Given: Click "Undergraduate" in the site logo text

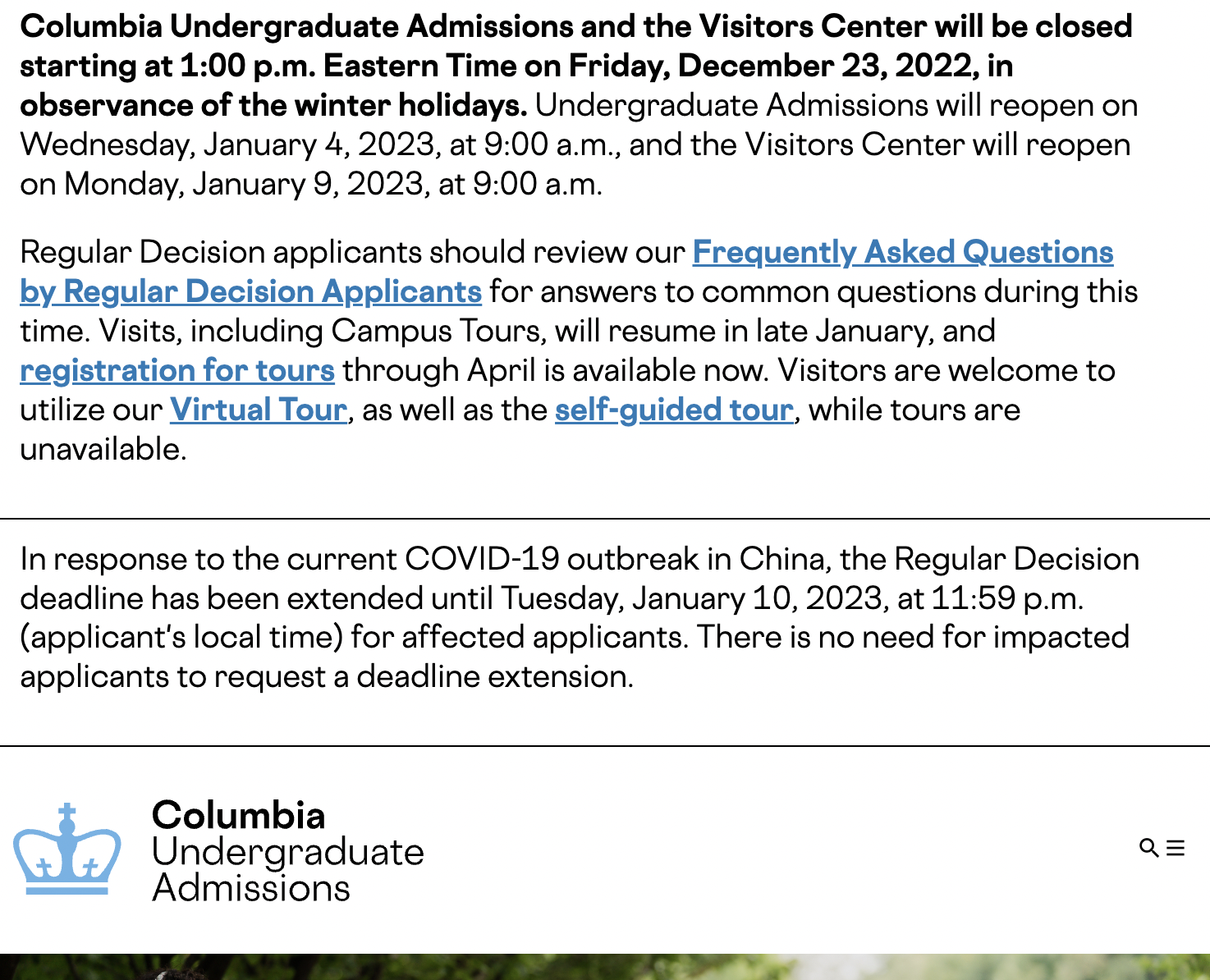Looking at the screenshot, I should coord(287,852).
